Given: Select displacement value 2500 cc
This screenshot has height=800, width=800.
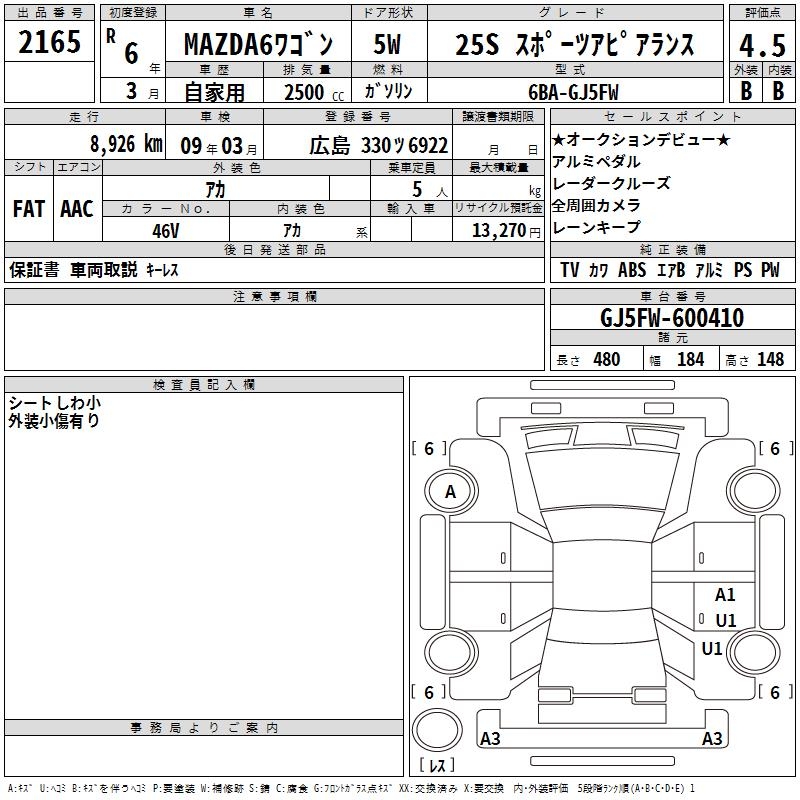Looking at the screenshot, I should coord(314,92).
